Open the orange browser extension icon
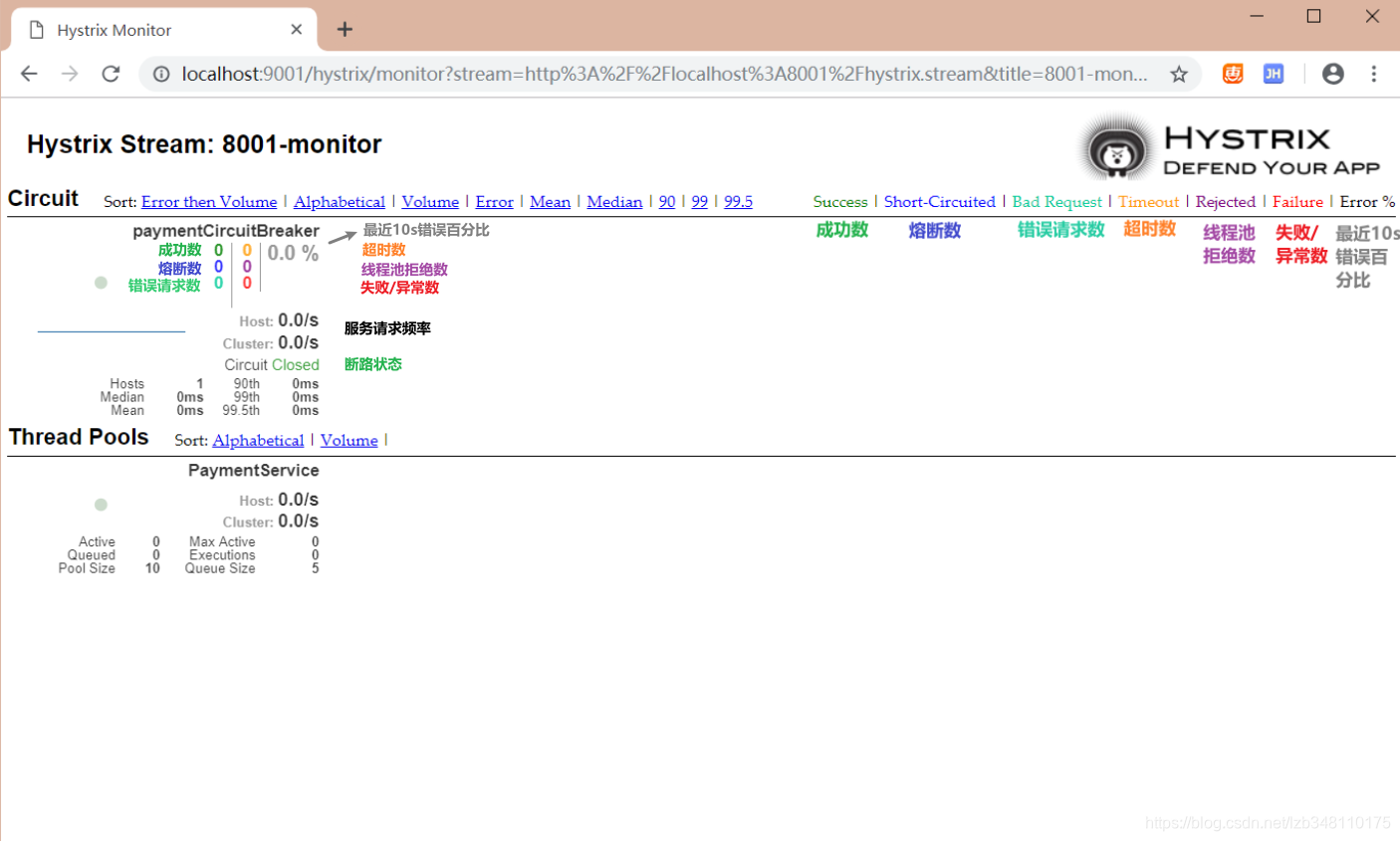 [x=1233, y=74]
